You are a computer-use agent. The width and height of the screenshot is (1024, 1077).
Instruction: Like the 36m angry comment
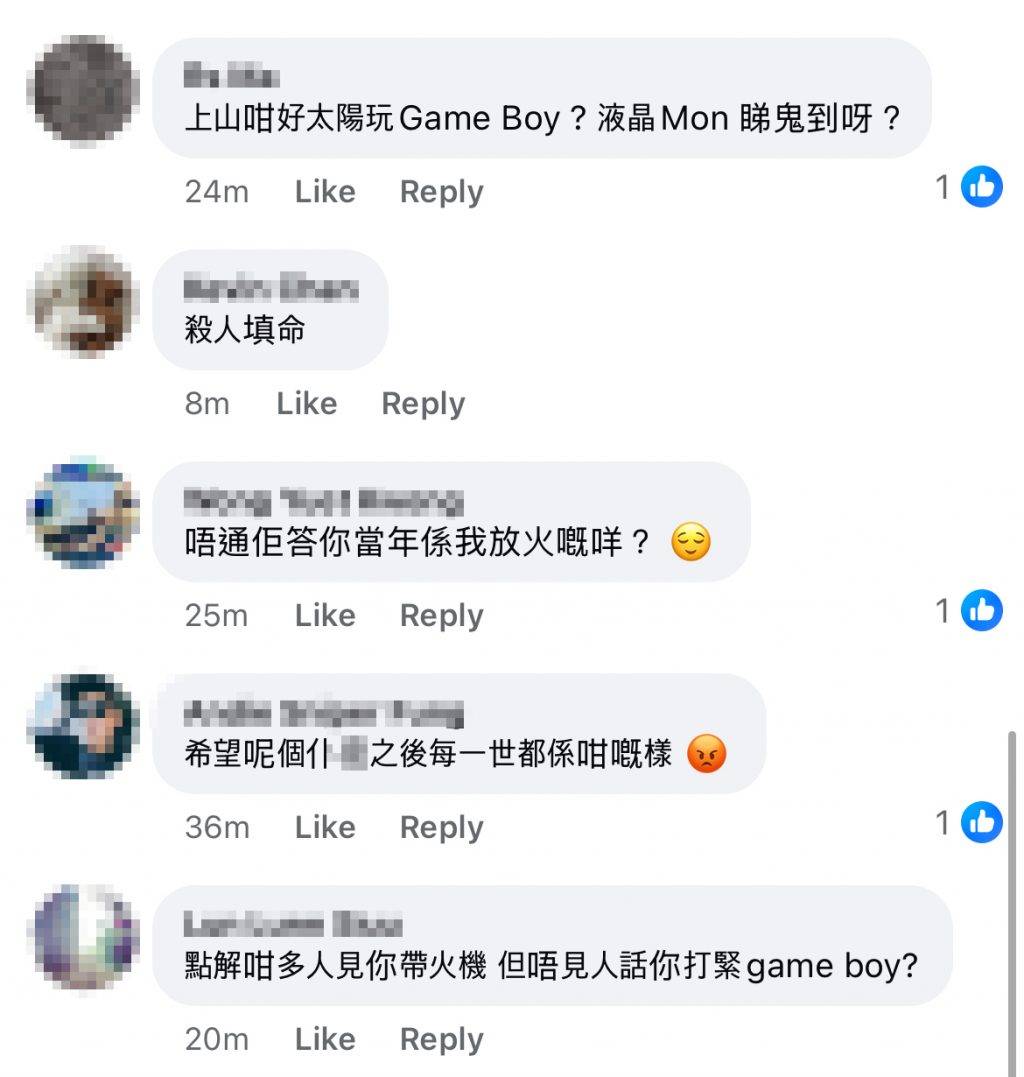325,827
